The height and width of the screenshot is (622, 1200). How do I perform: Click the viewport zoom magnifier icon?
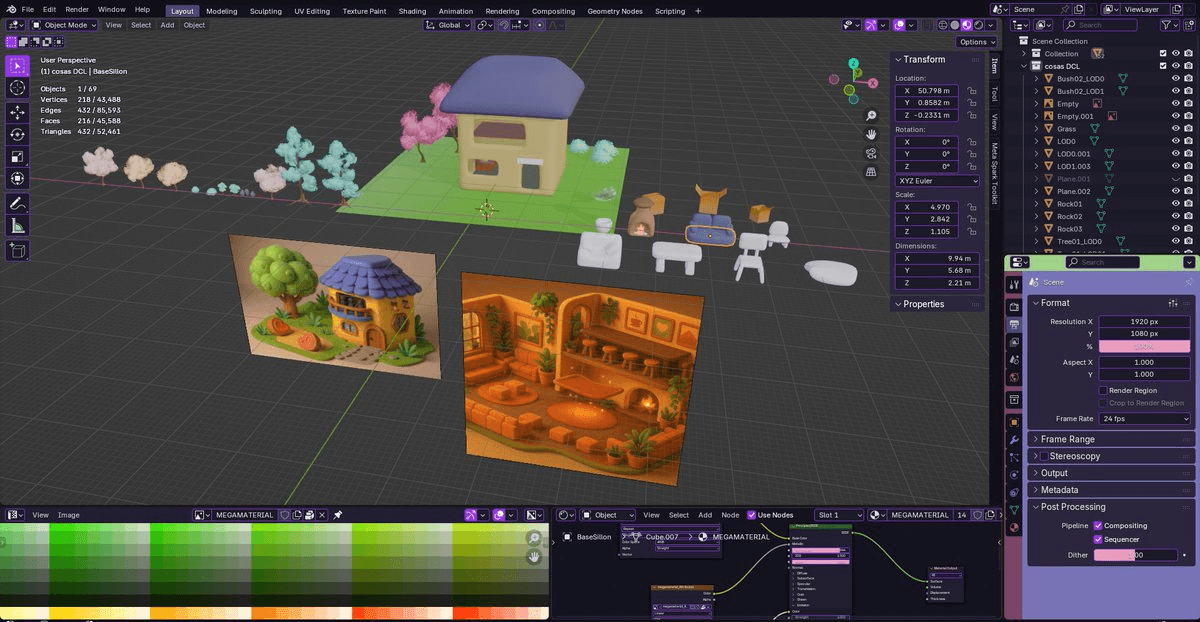(x=871, y=116)
